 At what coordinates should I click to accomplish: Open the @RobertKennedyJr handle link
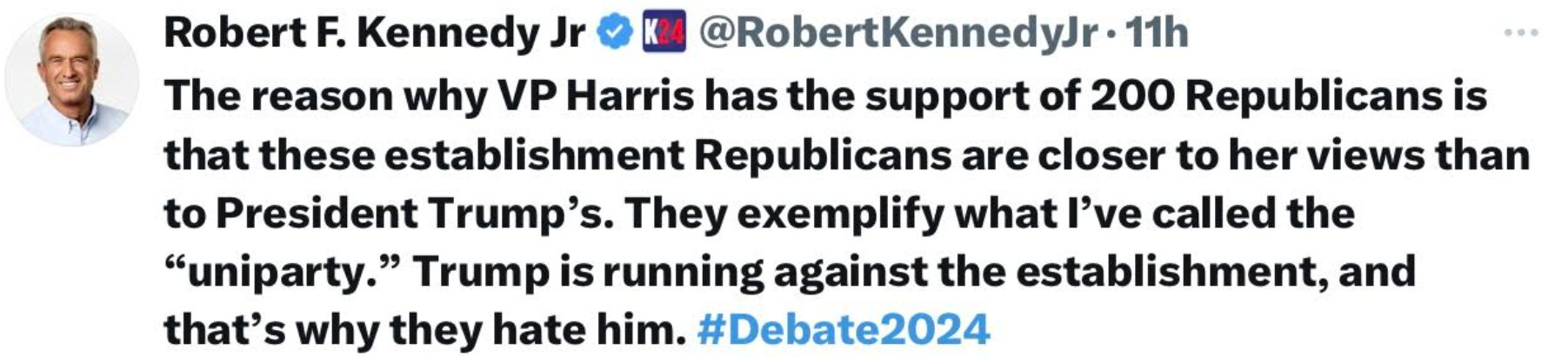898,34
